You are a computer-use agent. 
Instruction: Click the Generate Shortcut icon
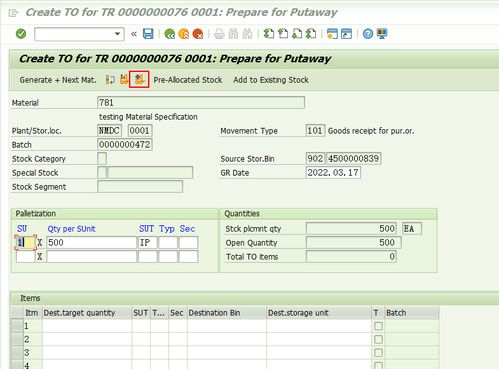pos(346,34)
